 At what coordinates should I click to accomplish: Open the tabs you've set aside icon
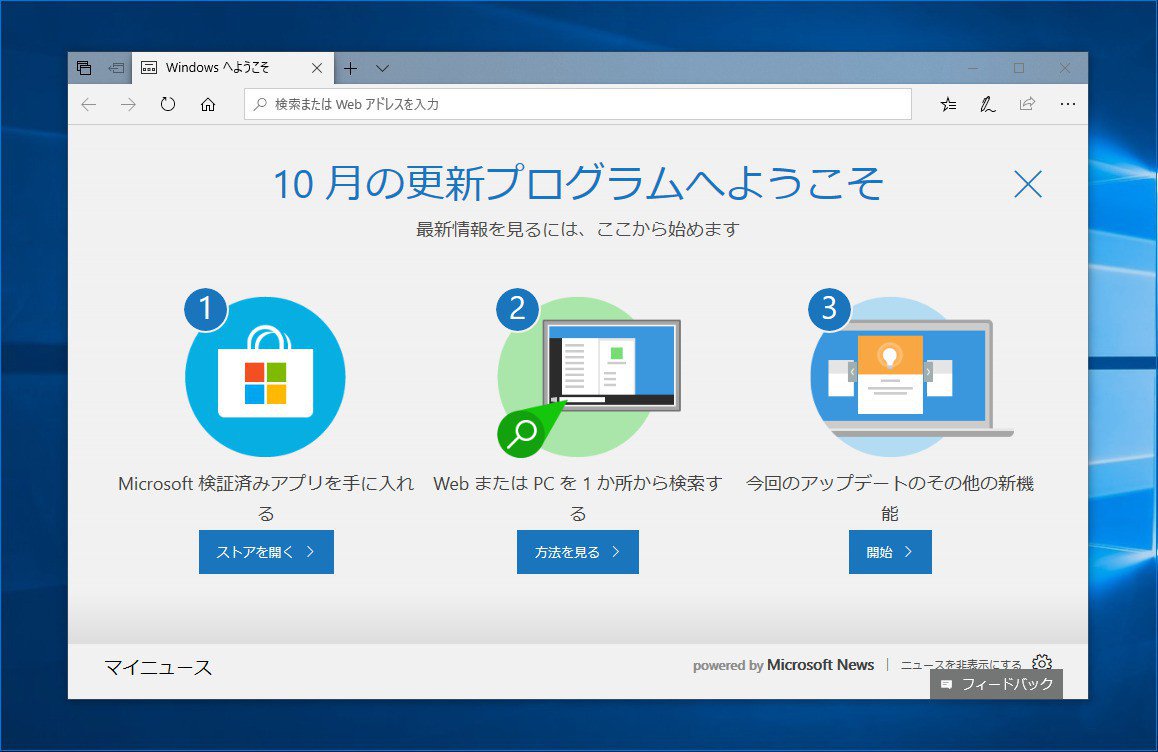84,68
